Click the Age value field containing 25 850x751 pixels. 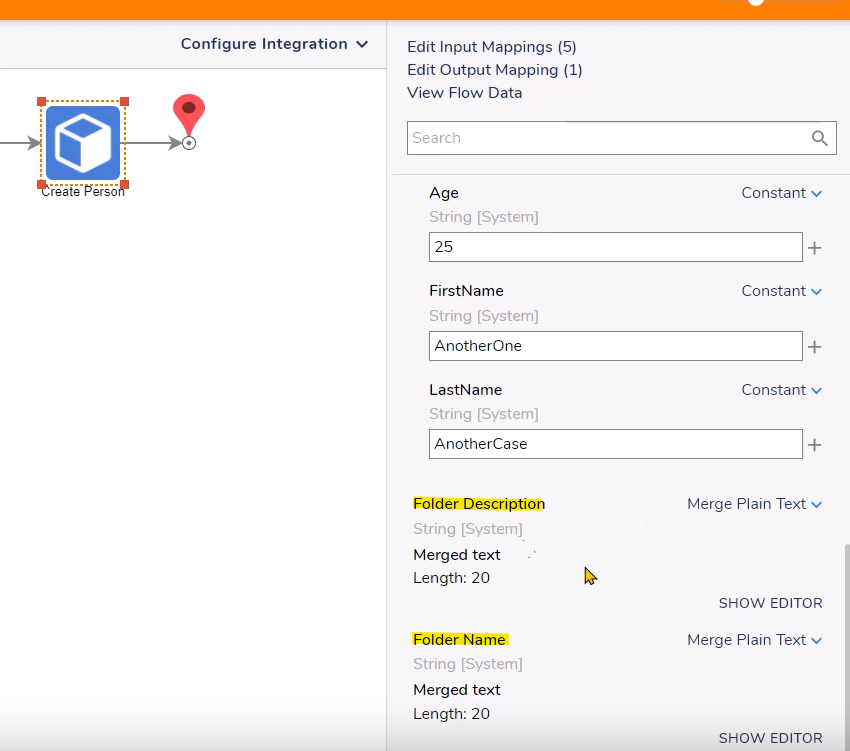pos(615,247)
